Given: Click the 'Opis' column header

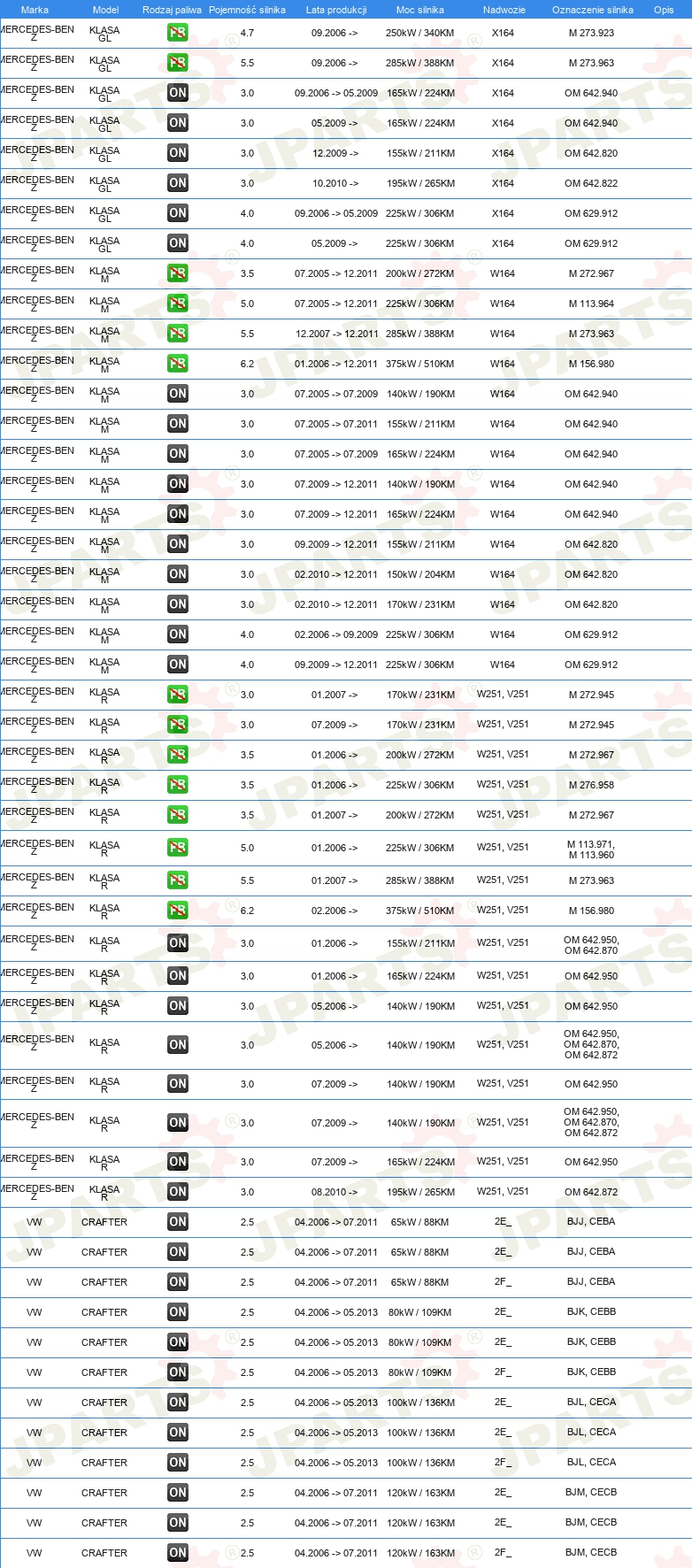Looking at the screenshot, I should [x=664, y=10].
